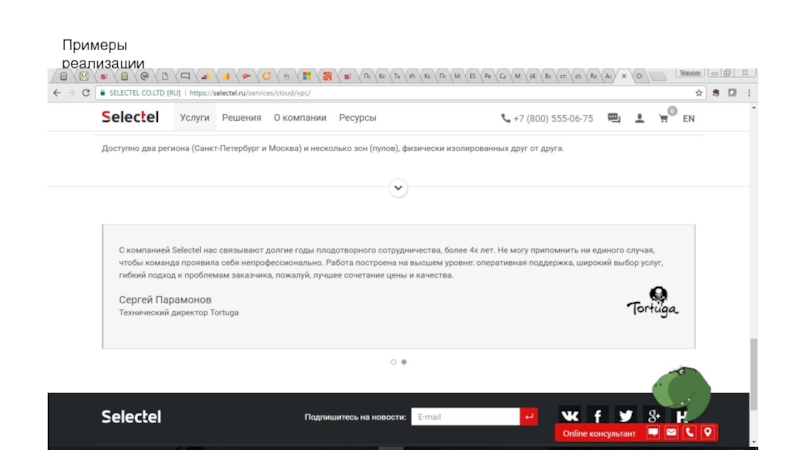The height and width of the screenshot is (450, 800).
Task: Click the name Сергей Парамонов
Action: coord(165,299)
